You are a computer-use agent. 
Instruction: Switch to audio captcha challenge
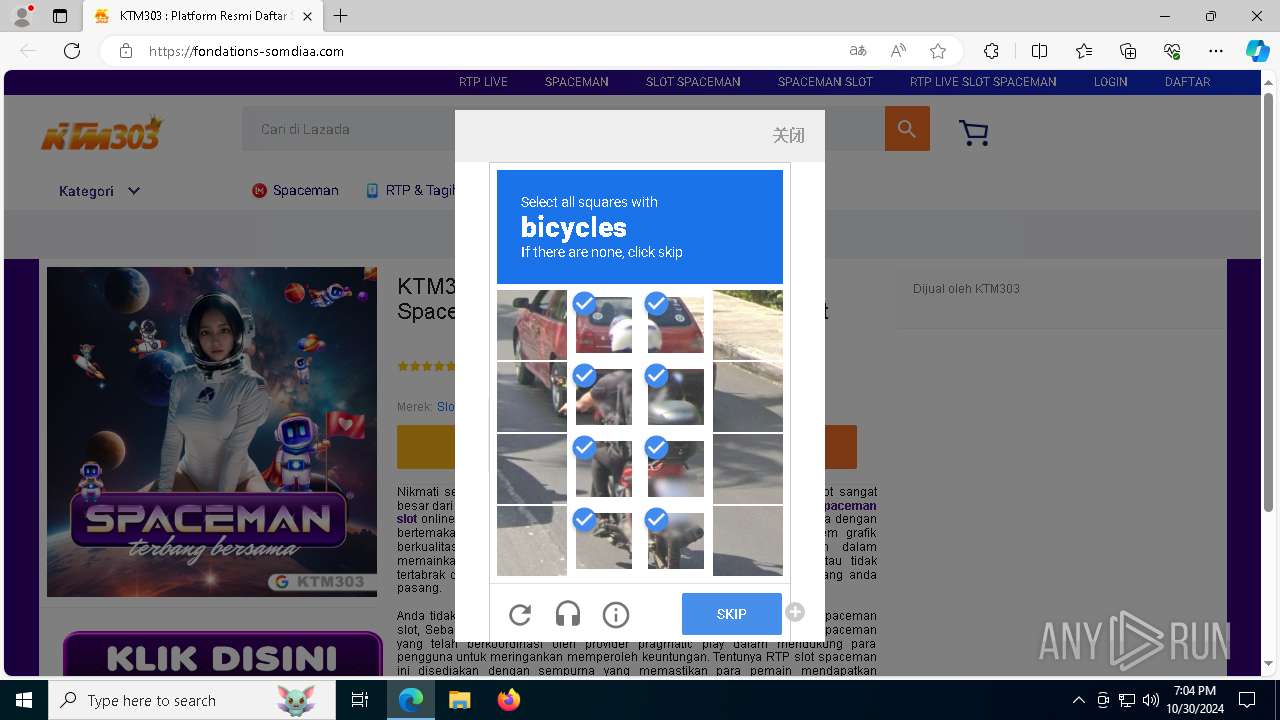tap(568, 615)
